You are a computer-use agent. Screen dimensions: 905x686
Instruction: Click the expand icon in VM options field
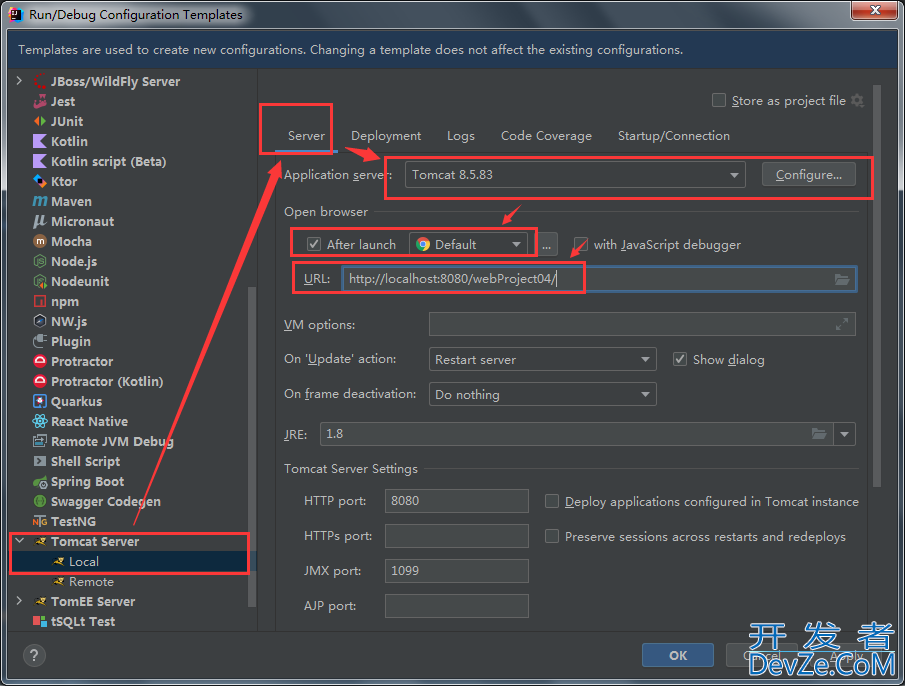[842, 325]
